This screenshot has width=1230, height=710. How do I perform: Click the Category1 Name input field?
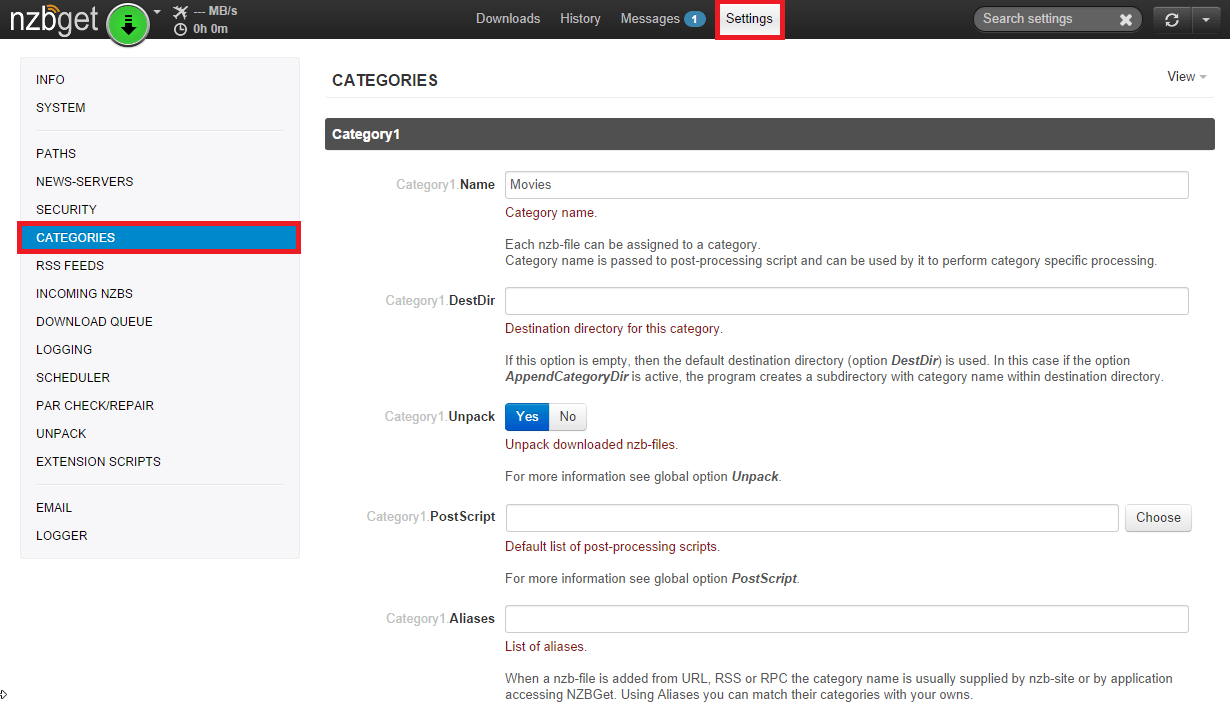pyautogui.click(x=846, y=185)
